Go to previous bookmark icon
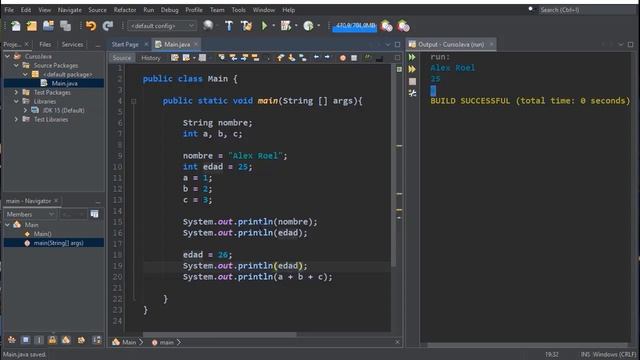 pos(280,58)
